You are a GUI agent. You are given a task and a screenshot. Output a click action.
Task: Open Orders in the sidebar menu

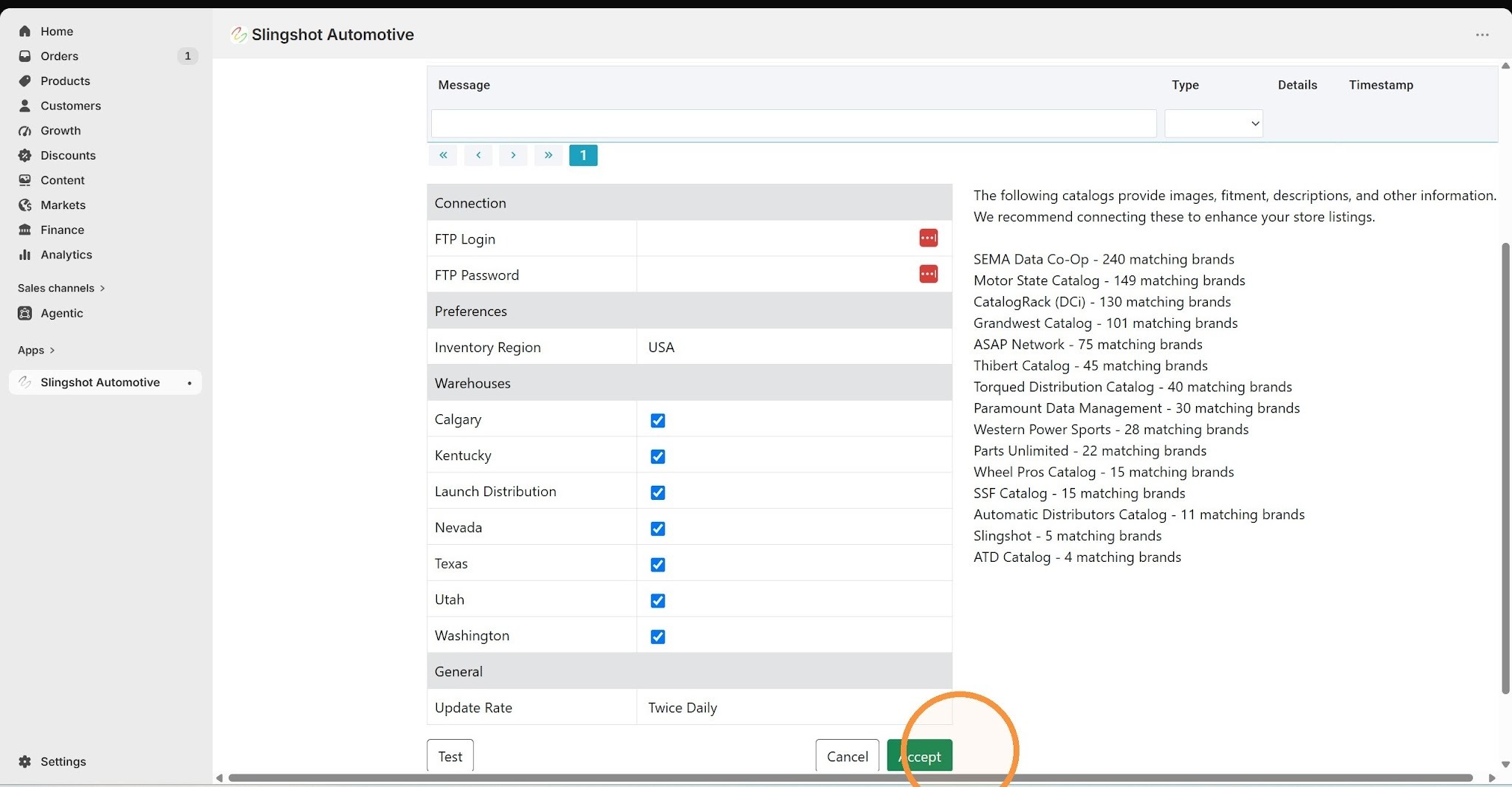59,56
